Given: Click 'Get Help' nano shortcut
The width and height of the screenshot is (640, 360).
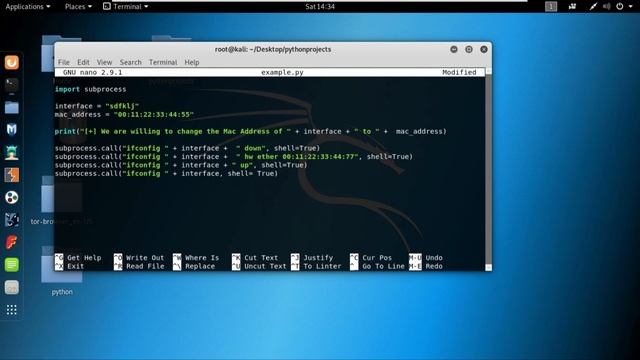Looking at the screenshot, I should coord(84,258).
